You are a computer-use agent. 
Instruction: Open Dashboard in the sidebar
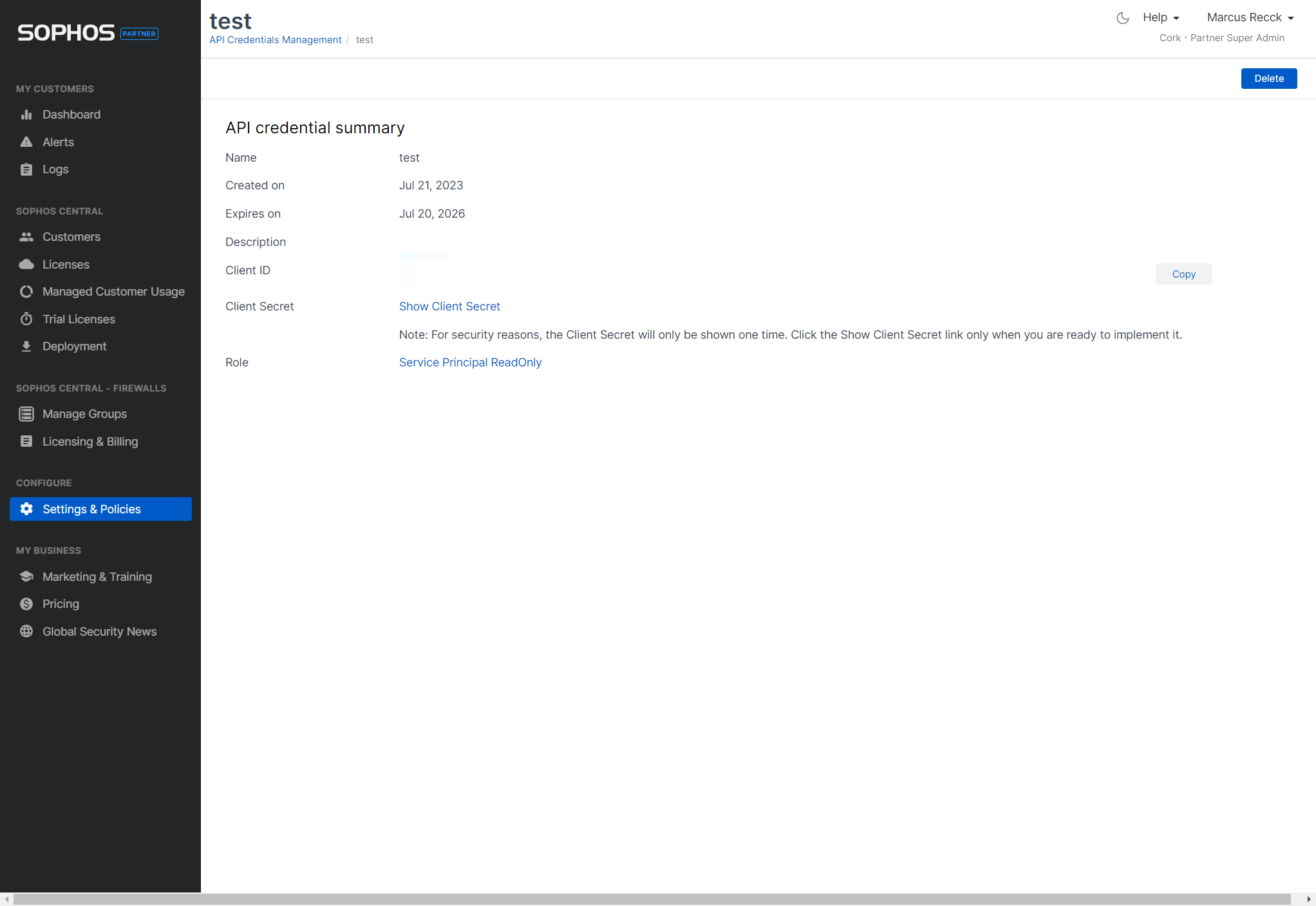point(100,115)
